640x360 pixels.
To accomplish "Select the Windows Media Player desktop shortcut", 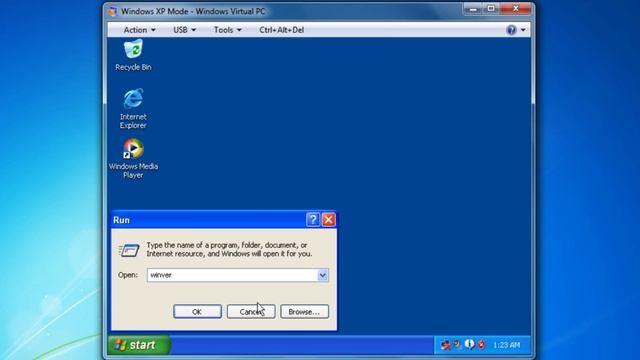I will pyautogui.click(x=133, y=158).
